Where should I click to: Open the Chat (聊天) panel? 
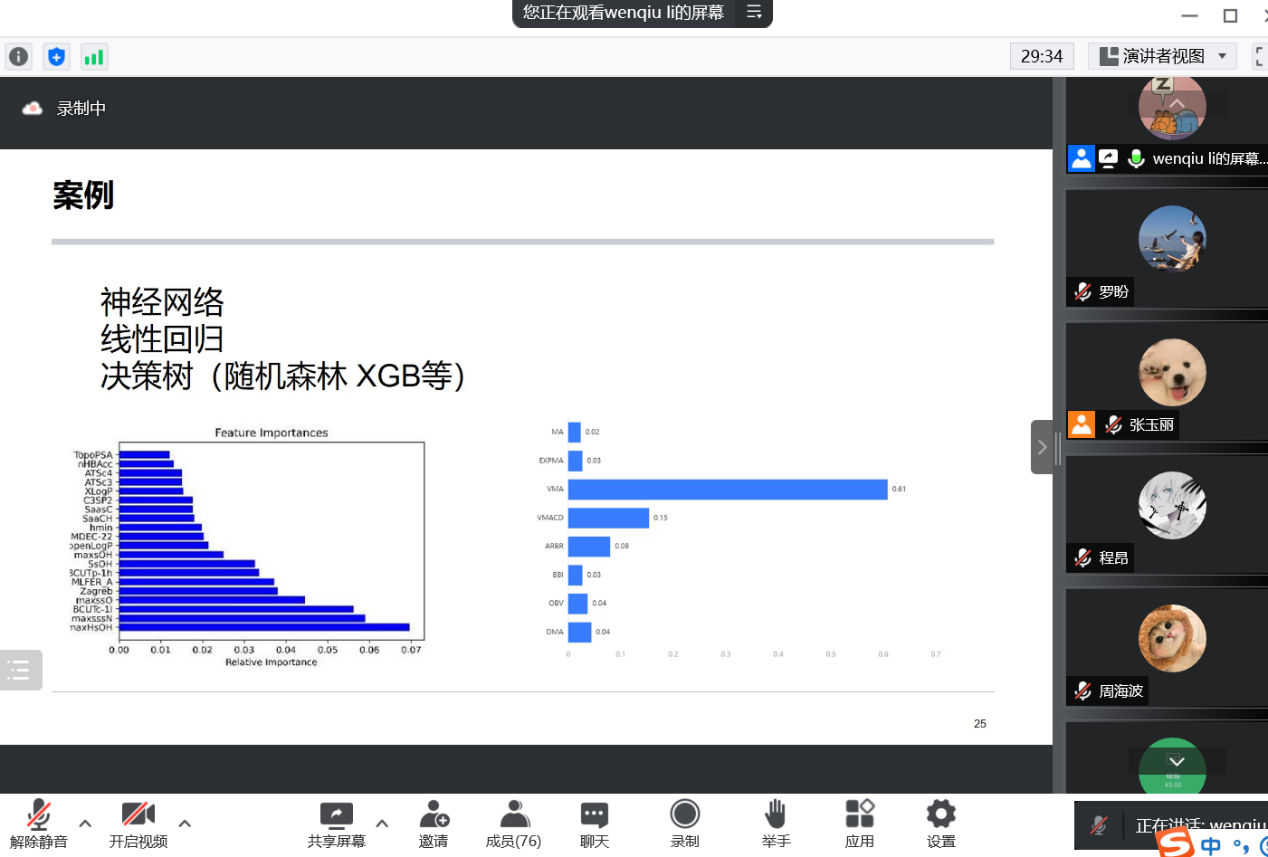(x=594, y=823)
